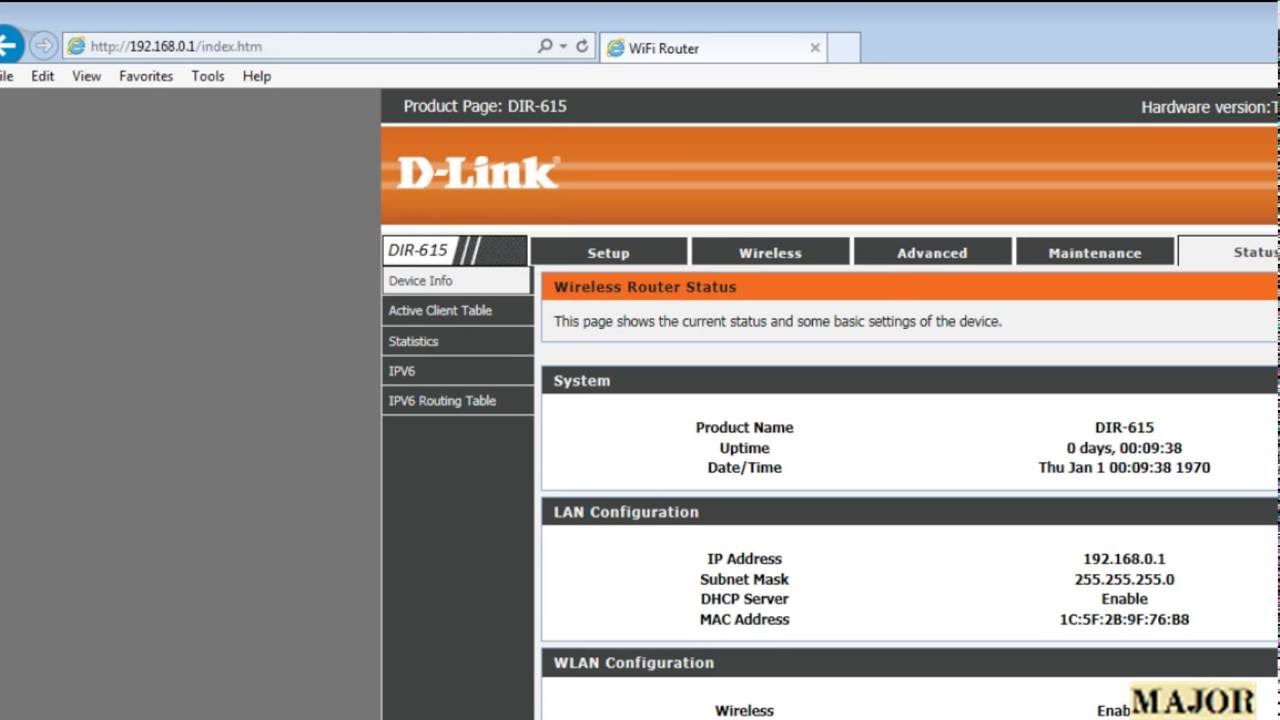Click the DHCP Server value Enable

[x=1124, y=599]
